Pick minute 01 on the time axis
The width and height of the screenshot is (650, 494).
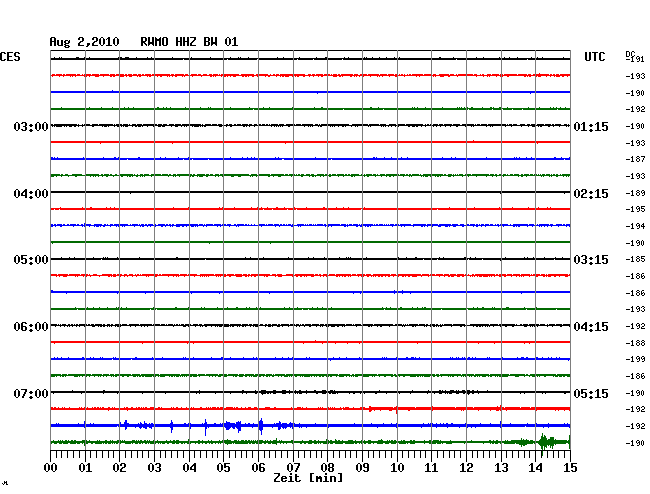[x=85, y=467]
